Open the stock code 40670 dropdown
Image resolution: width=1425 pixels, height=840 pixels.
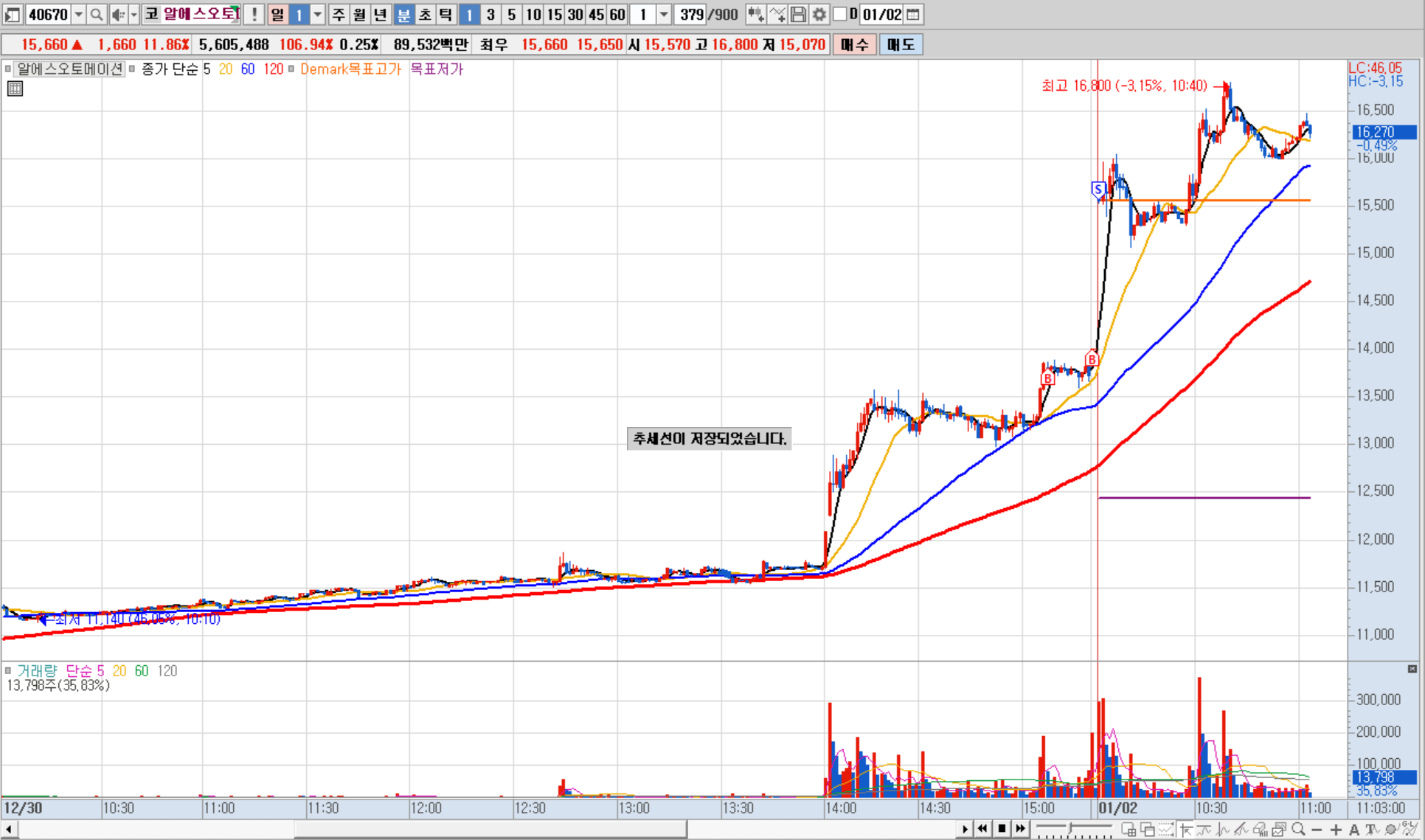[x=78, y=14]
